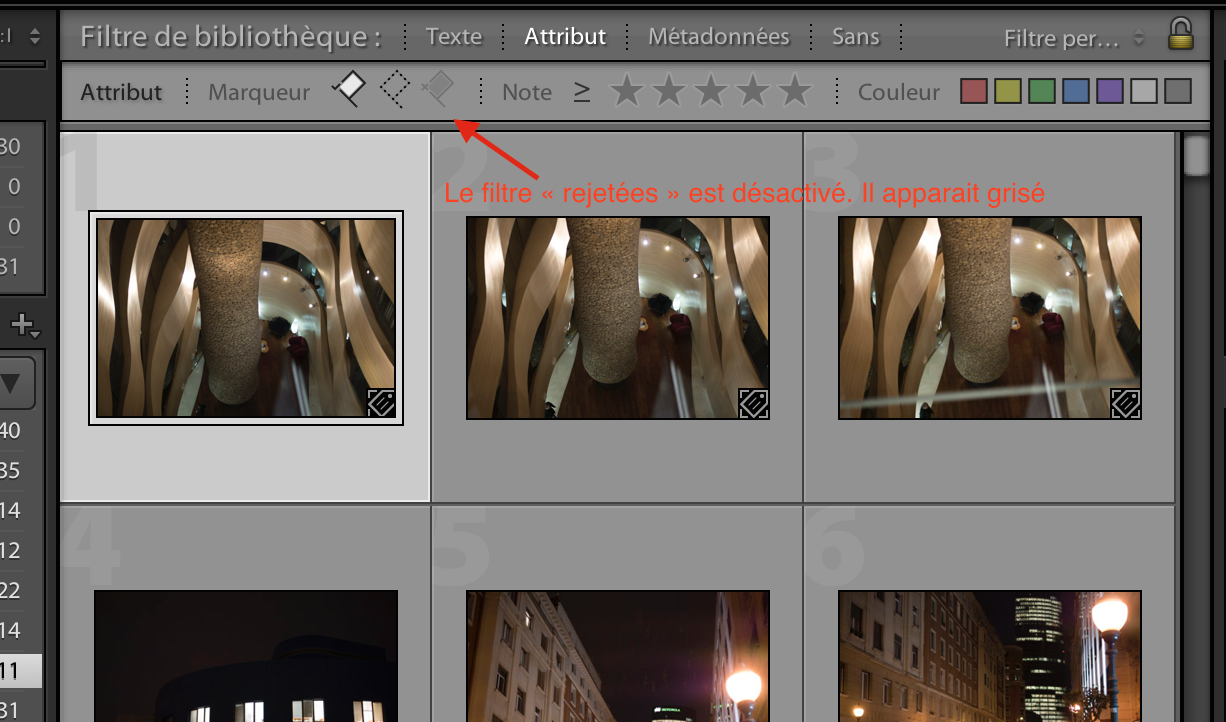Click the plus icon in left panel

(x=24, y=325)
